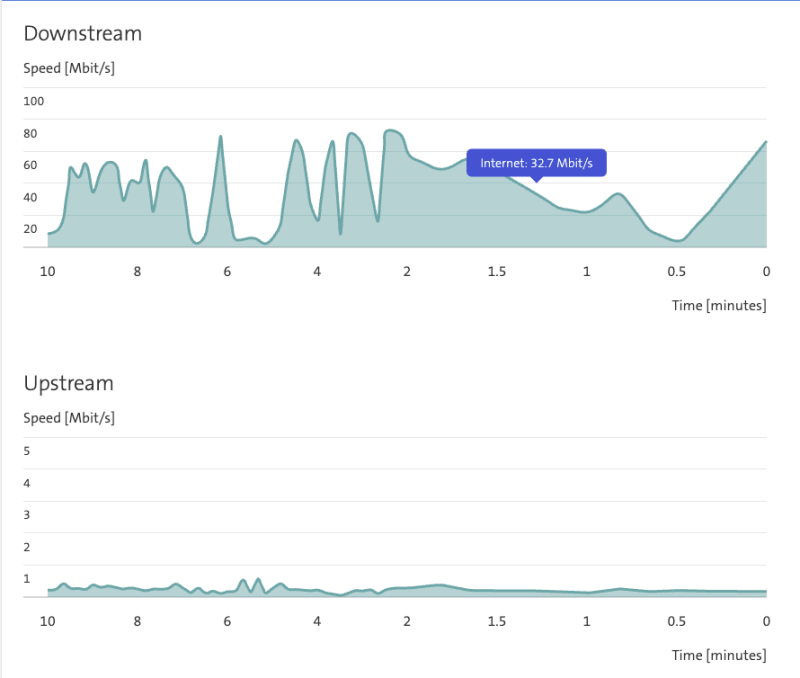Image resolution: width=800 pixels, height=678 pixels.
Task: Click the Downstream chart heading
Action: tap(83, 33)
